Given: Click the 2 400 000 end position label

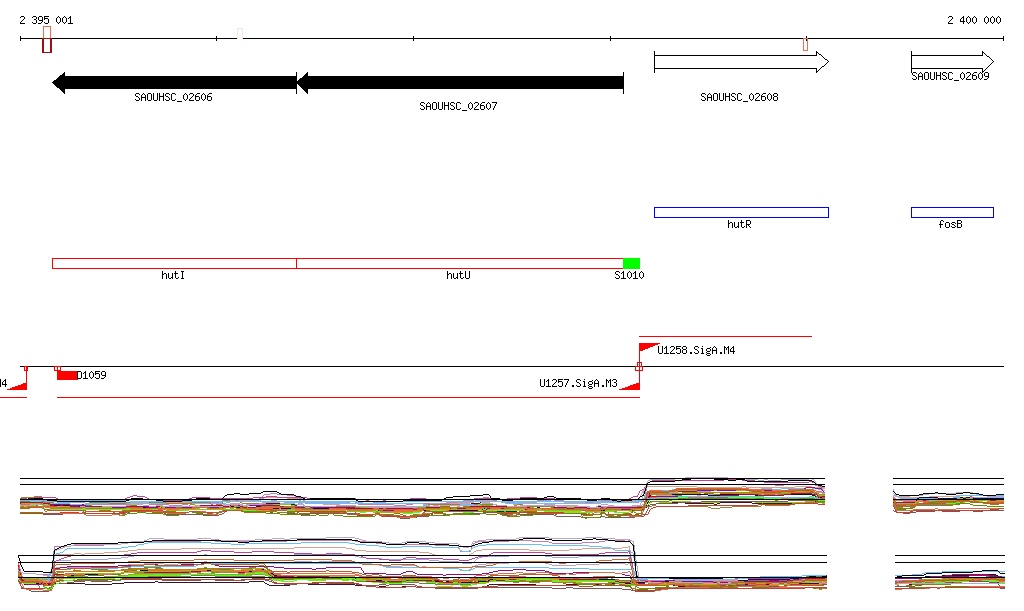Looking at the screenshot, I should pyautogui.click(x=973, y=20).
